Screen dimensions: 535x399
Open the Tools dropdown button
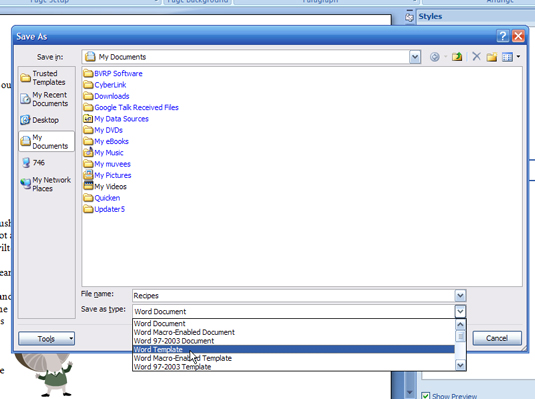point(46,339)
